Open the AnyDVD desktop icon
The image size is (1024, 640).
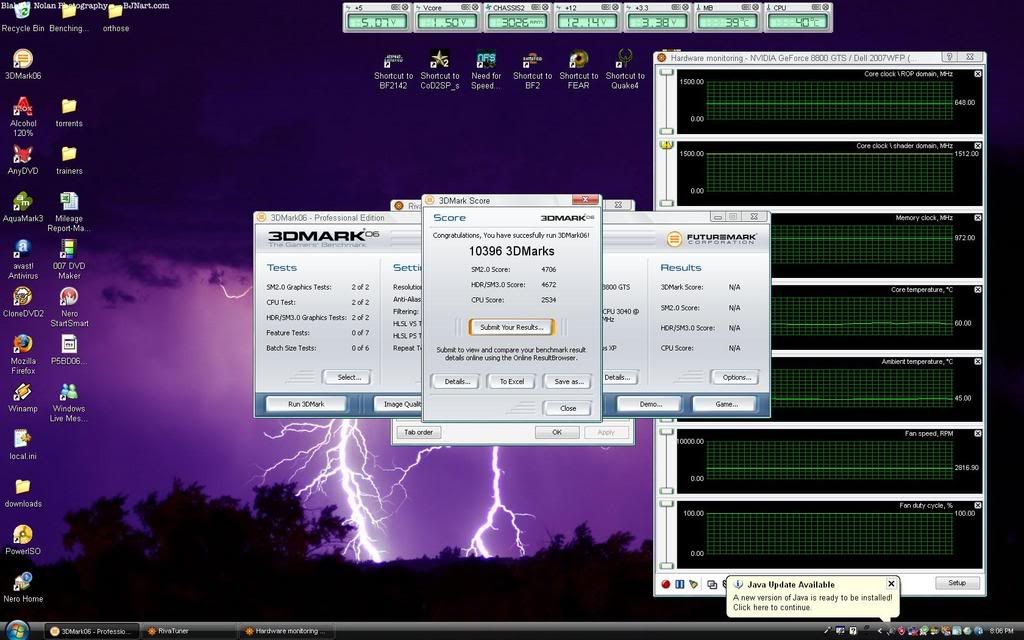23,159
